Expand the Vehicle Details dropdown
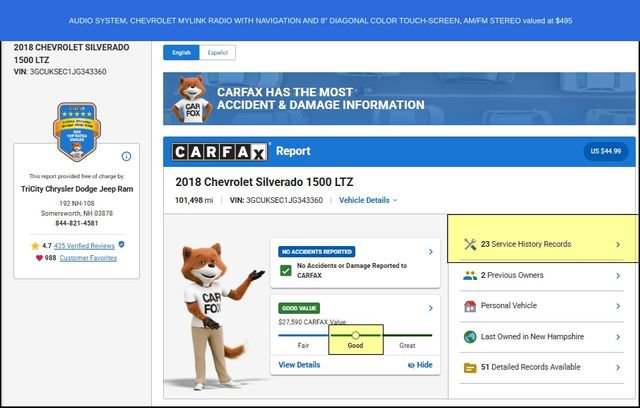This screenshot has width=640, height=408. pos(368,200)
